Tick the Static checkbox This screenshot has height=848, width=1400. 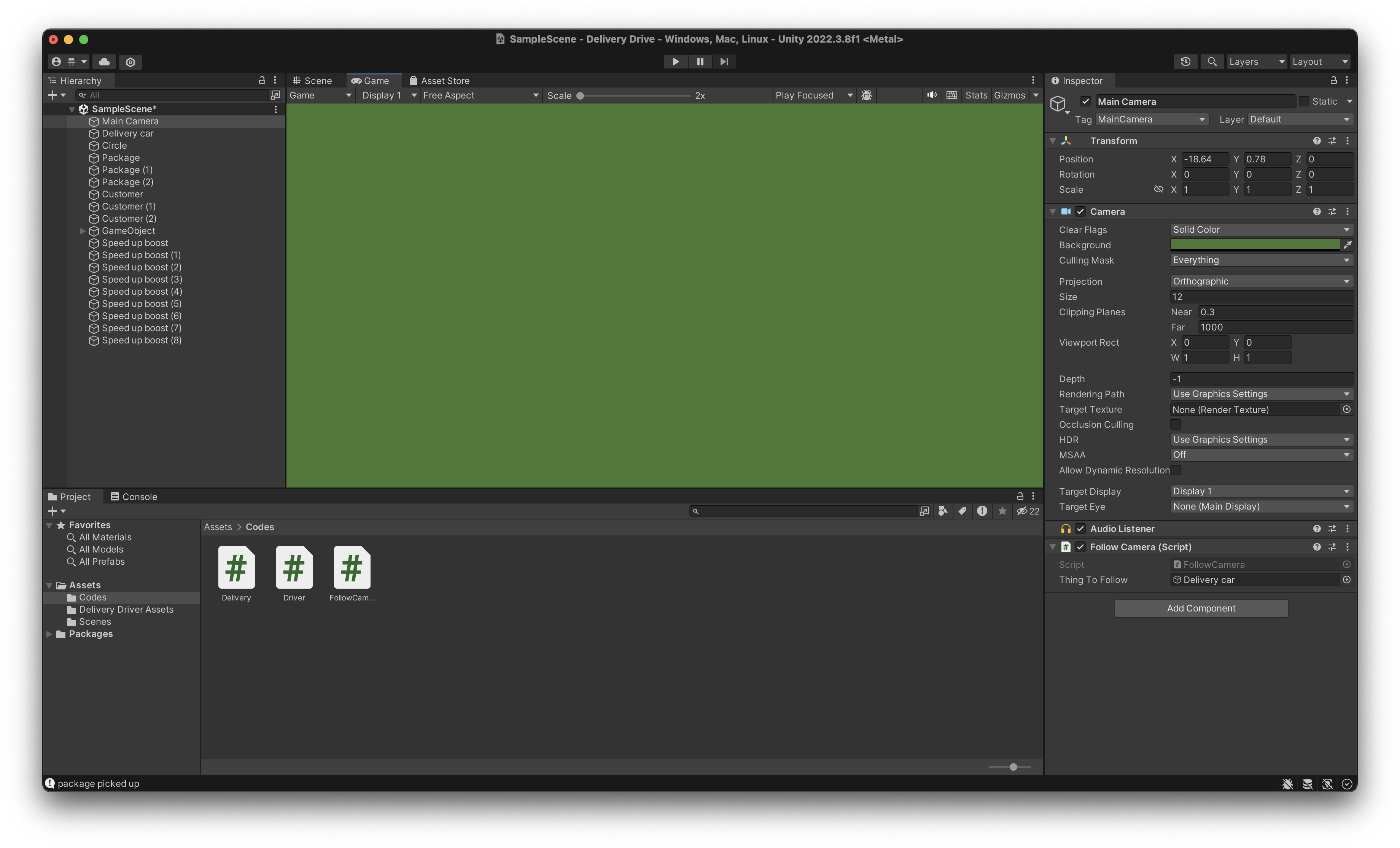point(1304,101)
